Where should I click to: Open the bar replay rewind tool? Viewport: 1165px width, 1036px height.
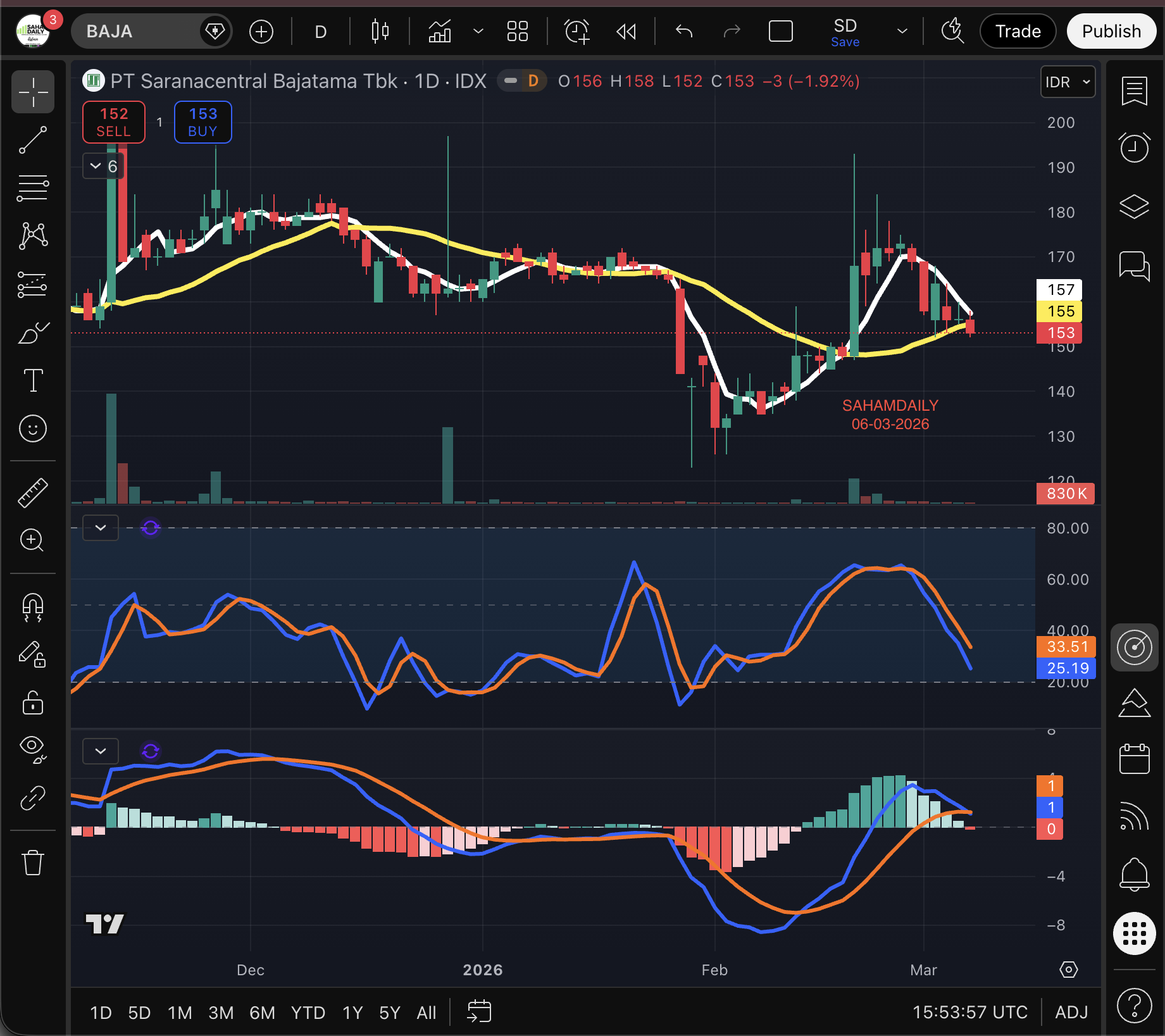(x=626, y=31)
